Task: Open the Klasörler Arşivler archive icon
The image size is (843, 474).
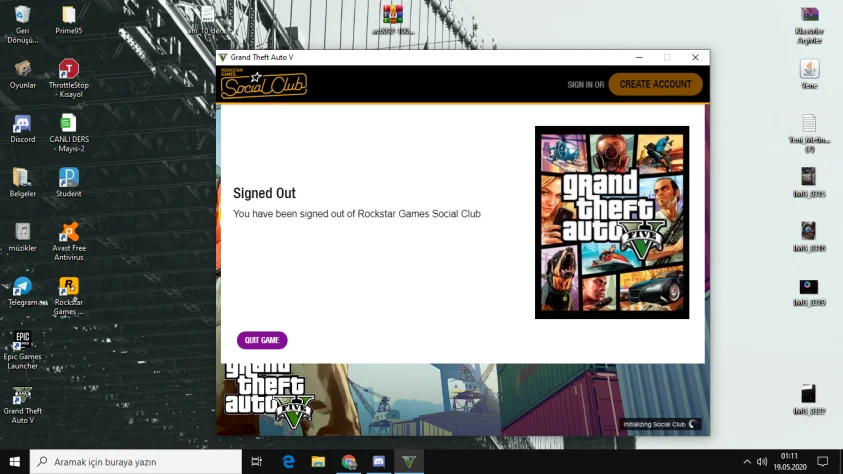Action: point(809,24)
